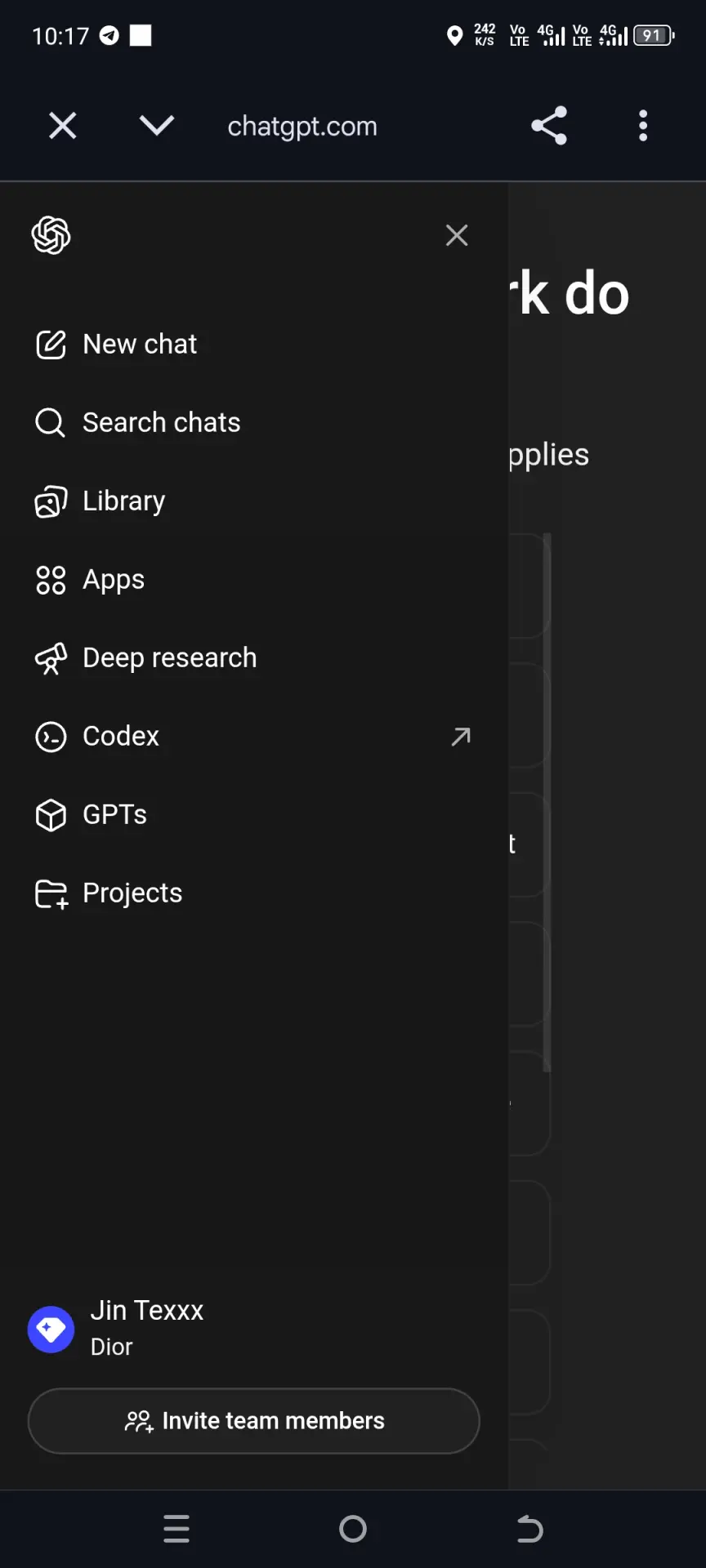706x1568 pixels.
Task: Tap the Deep research telescope icon
Action: (x=51, y=658)
